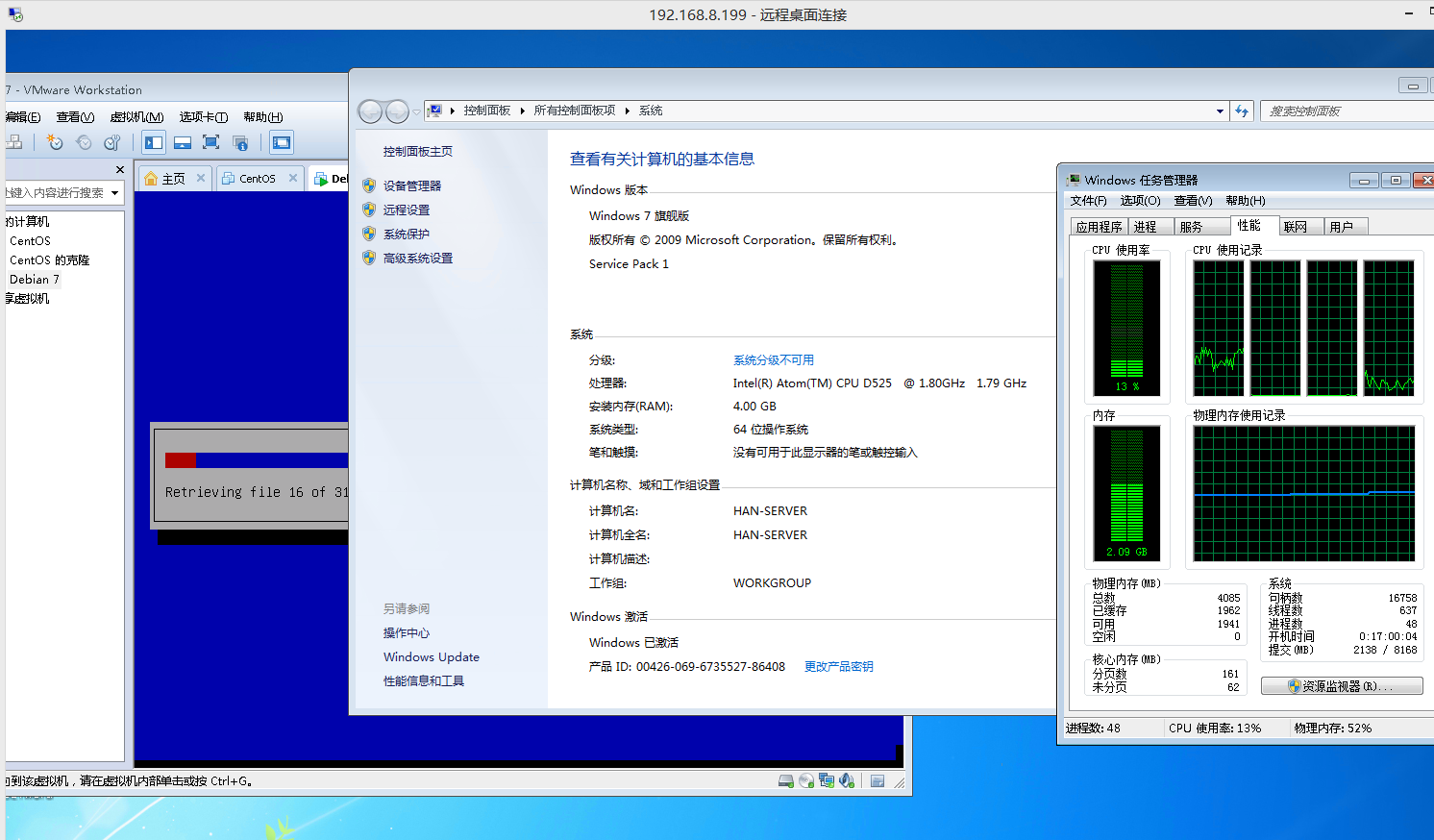Select Debian 7 in the VMware library
The width and height of the screenshot is (1434, 840).
click(35, 280)
